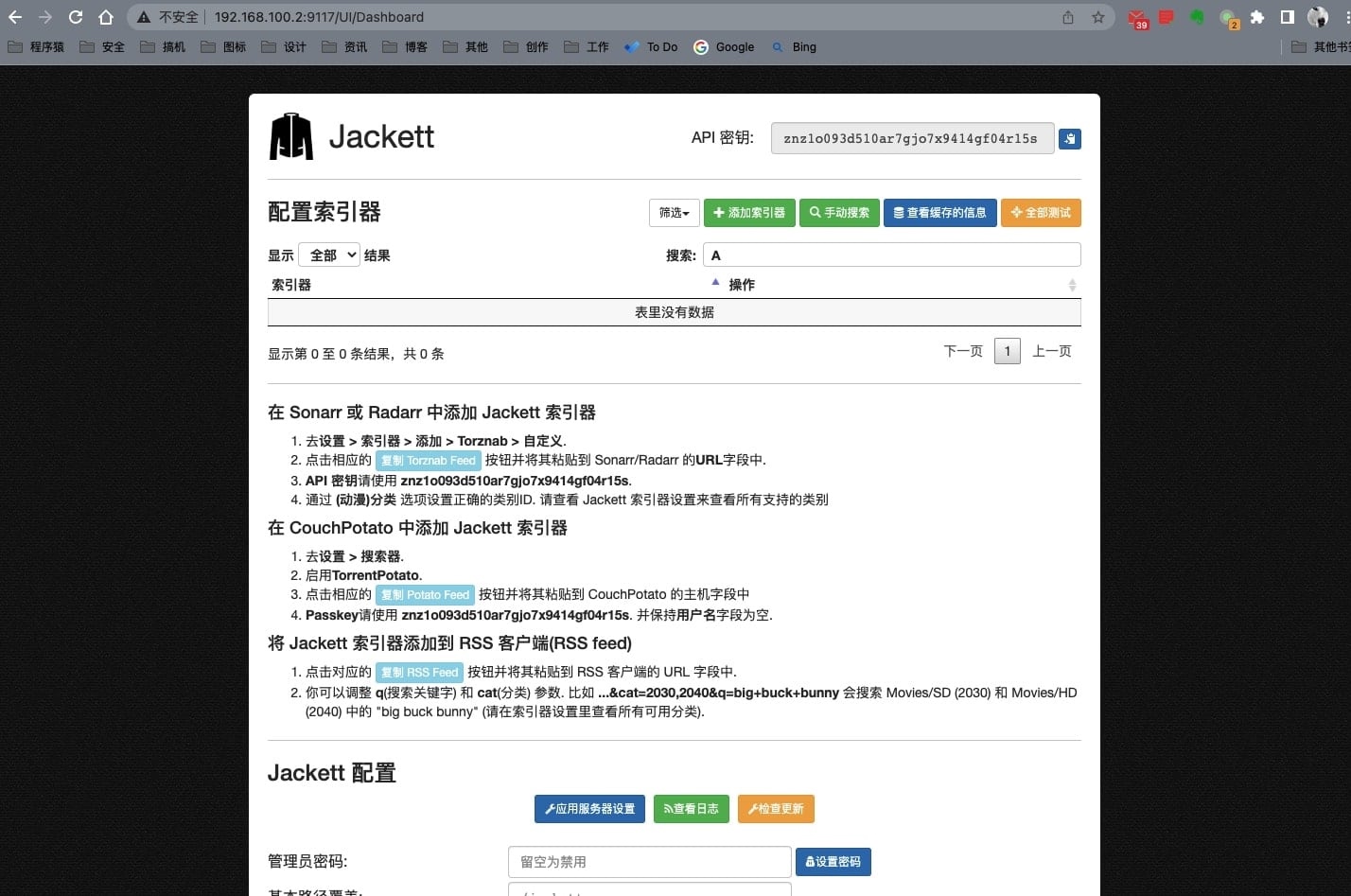The height and width of the screenshot is (896, 1351).
Task: Click the browser address bar URL
Action: 319,17
